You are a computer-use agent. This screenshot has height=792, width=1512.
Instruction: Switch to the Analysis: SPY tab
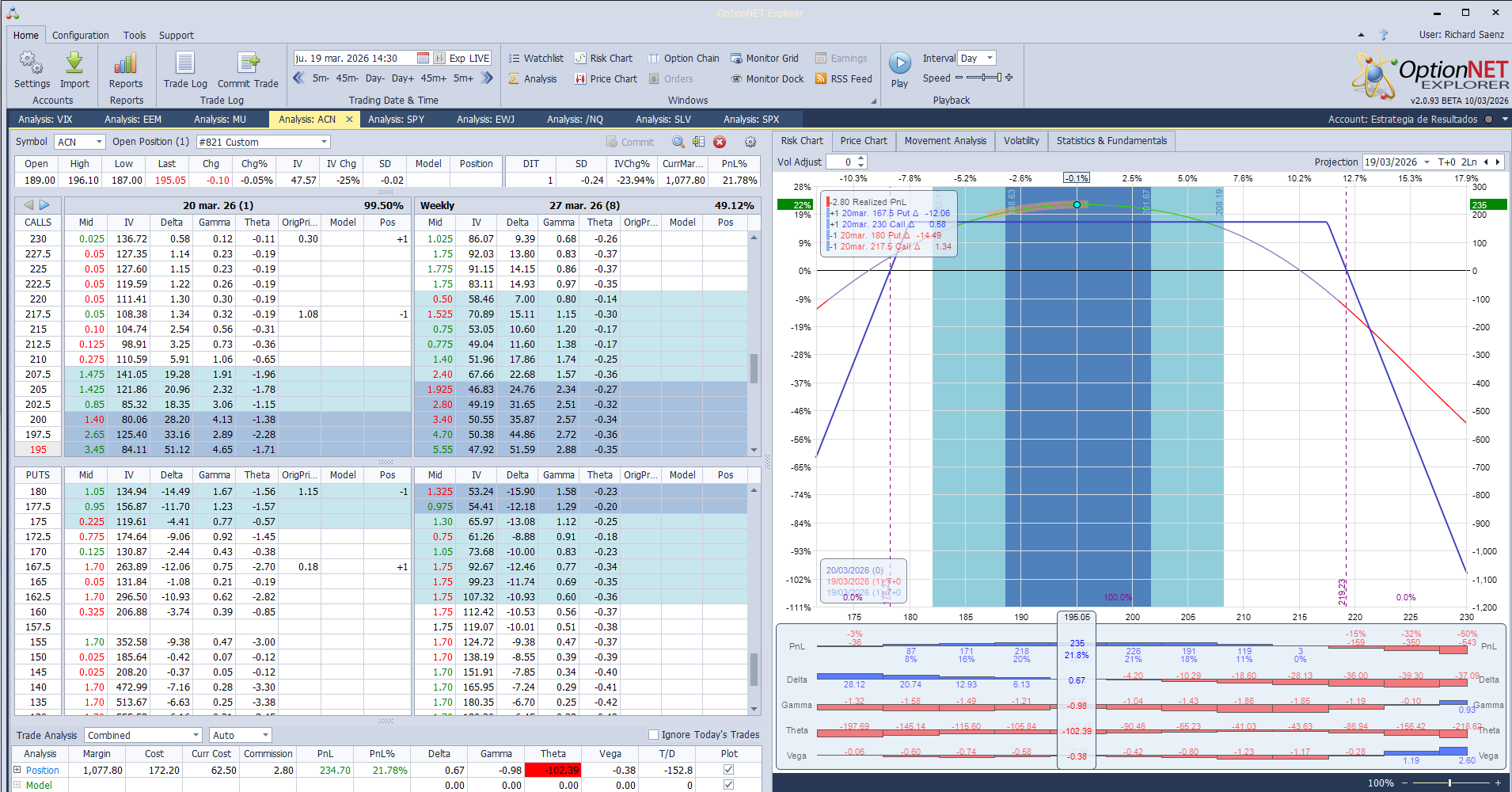397,120
